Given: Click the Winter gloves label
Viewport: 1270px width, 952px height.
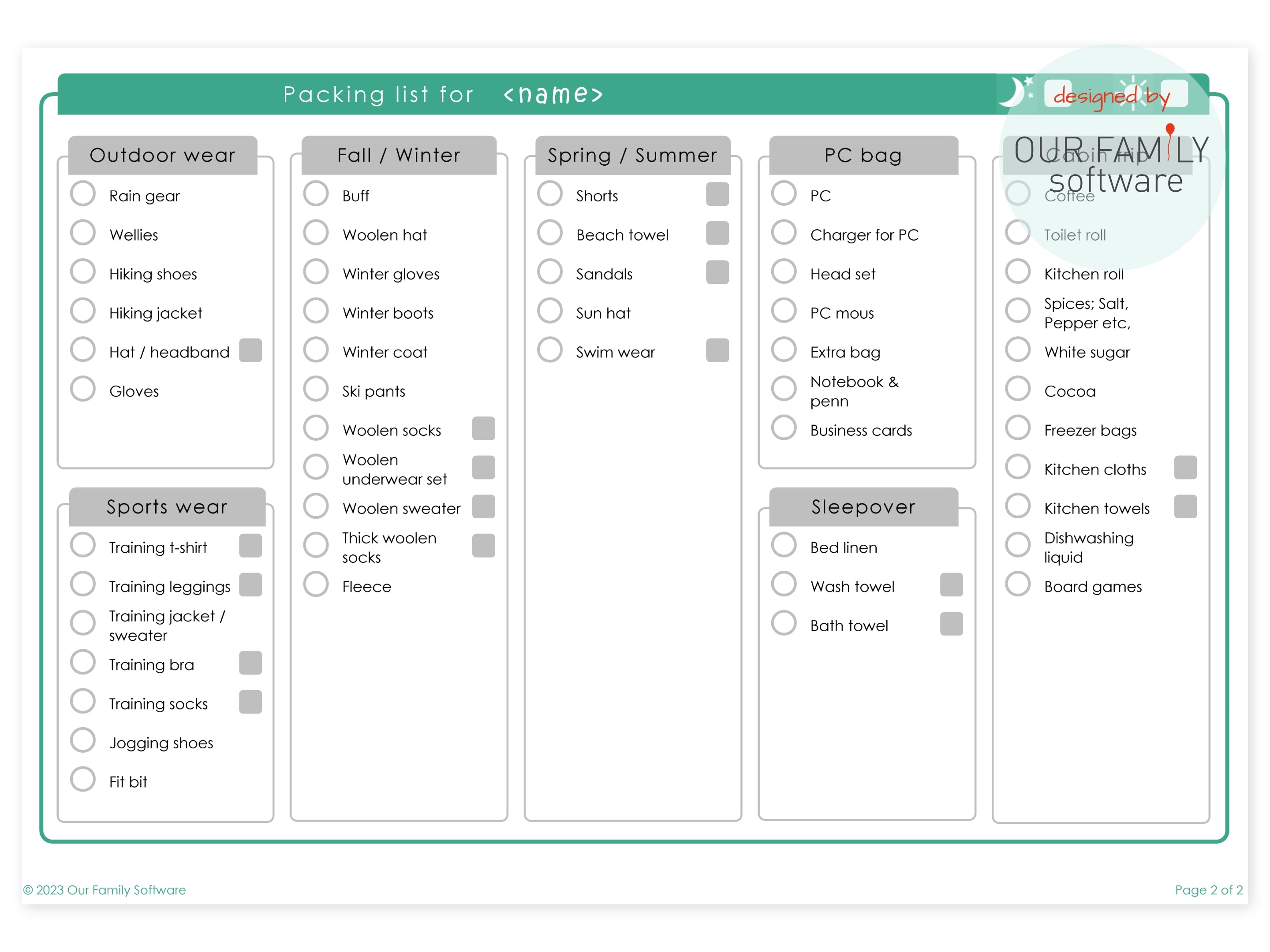Looking at the screenshot, I should 390,274.
